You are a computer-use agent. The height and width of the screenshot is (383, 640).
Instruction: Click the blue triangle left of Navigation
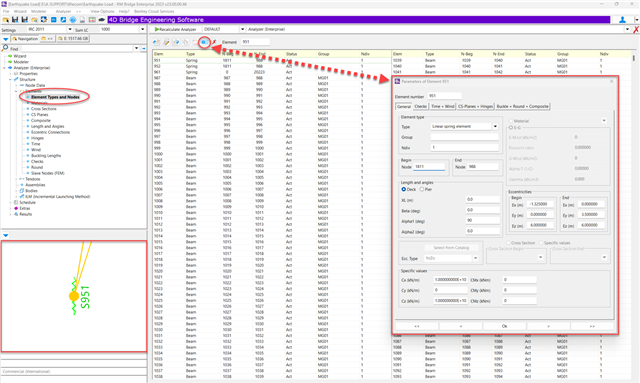(x=5, y=39)
